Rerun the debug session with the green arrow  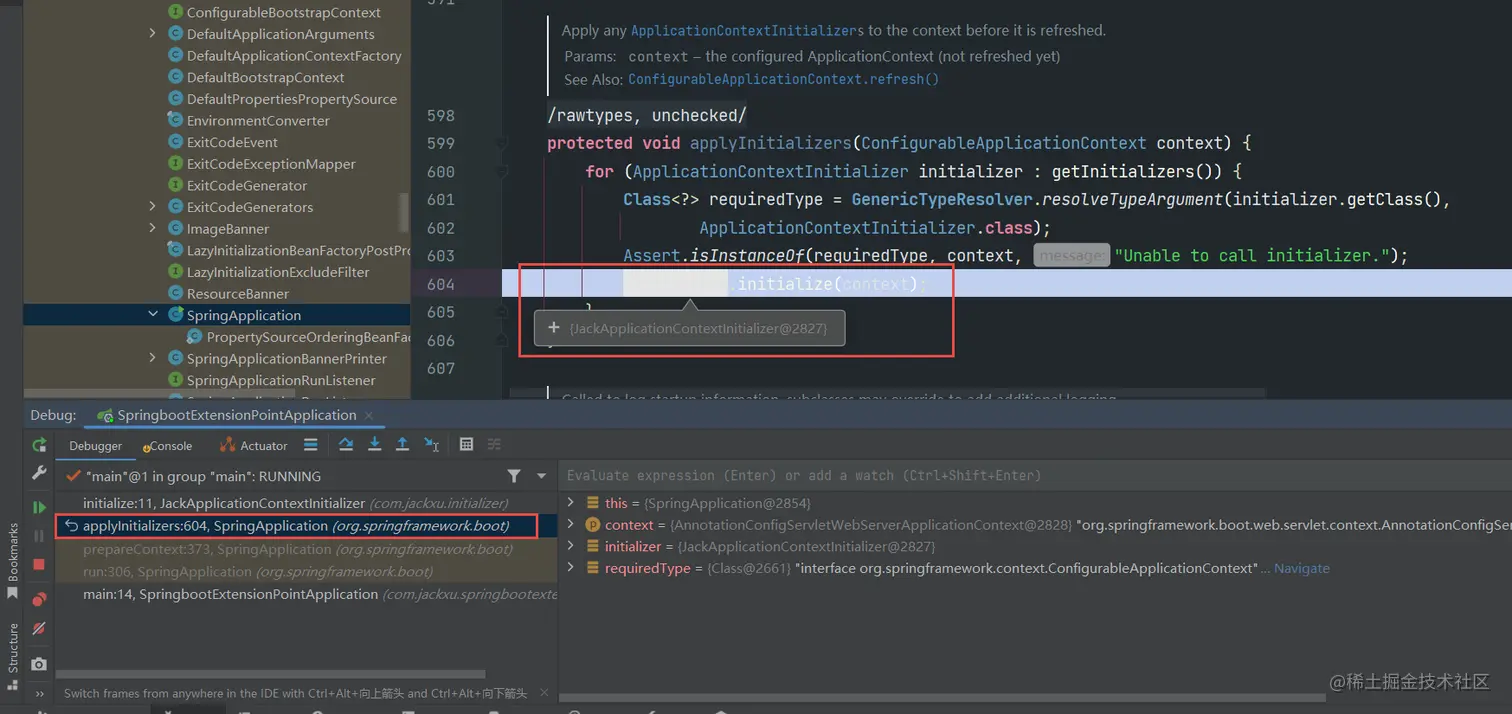click(39, 445)
